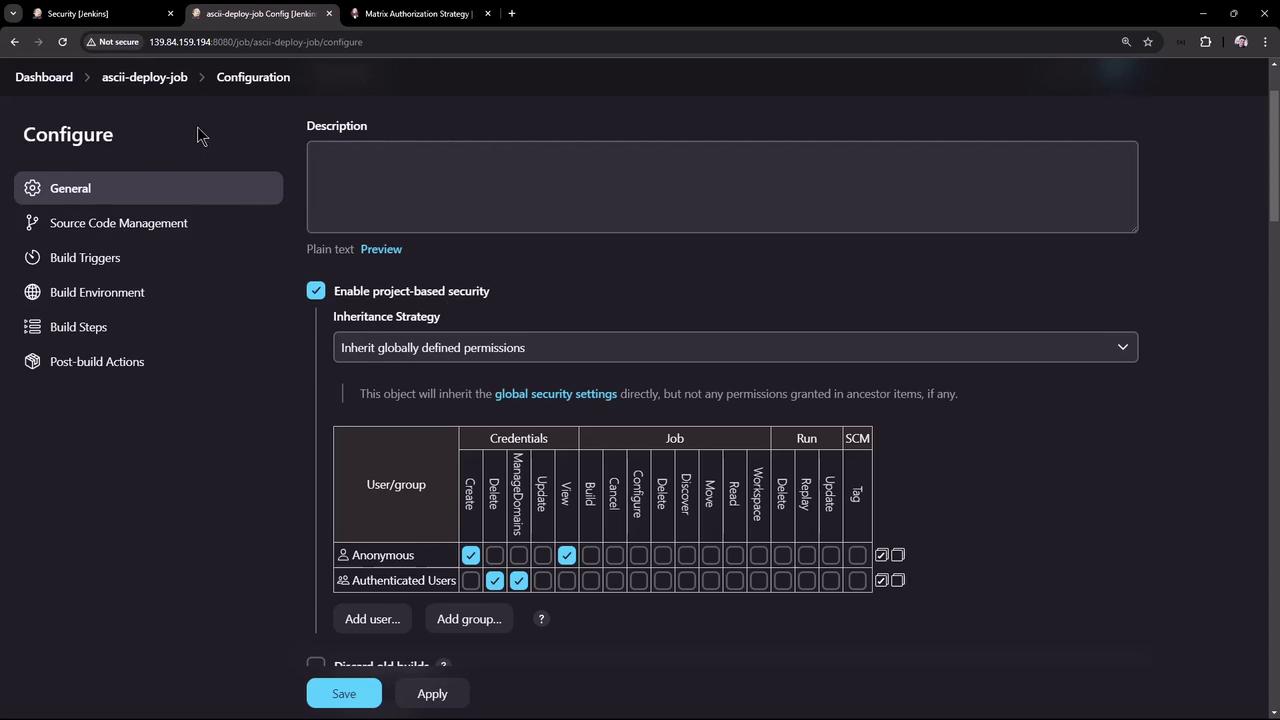Select the General section
This screenshot has height=720, width=1280.
click(x=149, y=188)
